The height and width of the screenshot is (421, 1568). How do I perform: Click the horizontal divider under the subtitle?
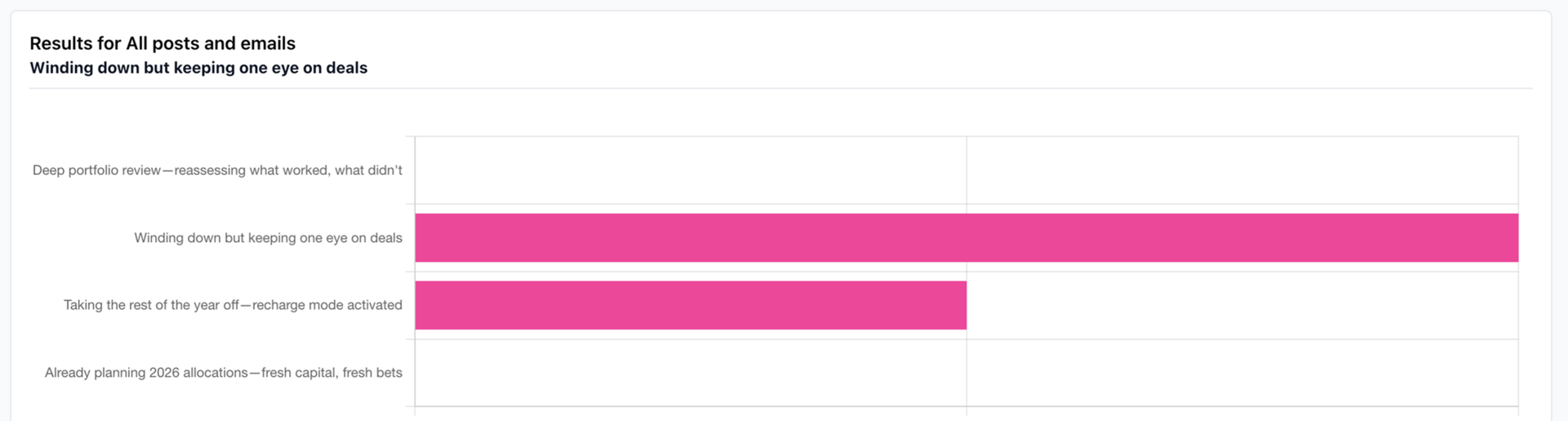[x=781, y=88]
